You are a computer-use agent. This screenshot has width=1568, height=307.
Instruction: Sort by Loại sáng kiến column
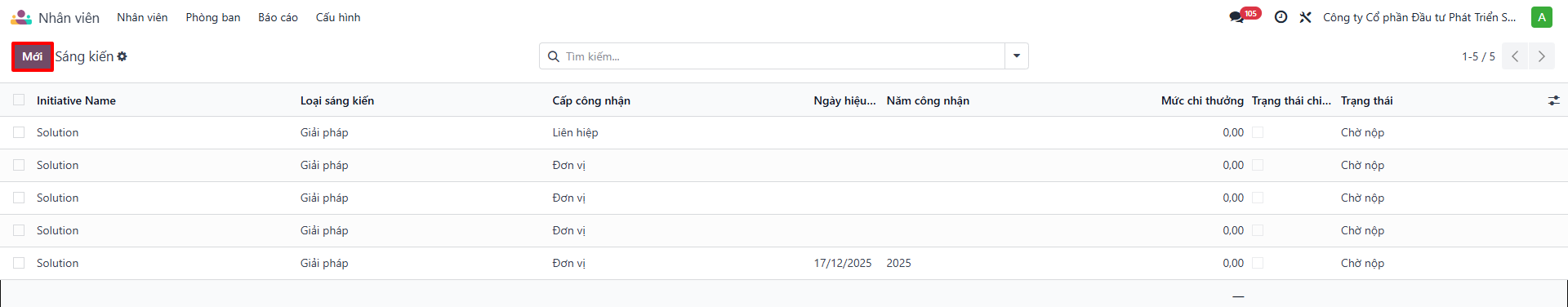pos(337,100)
